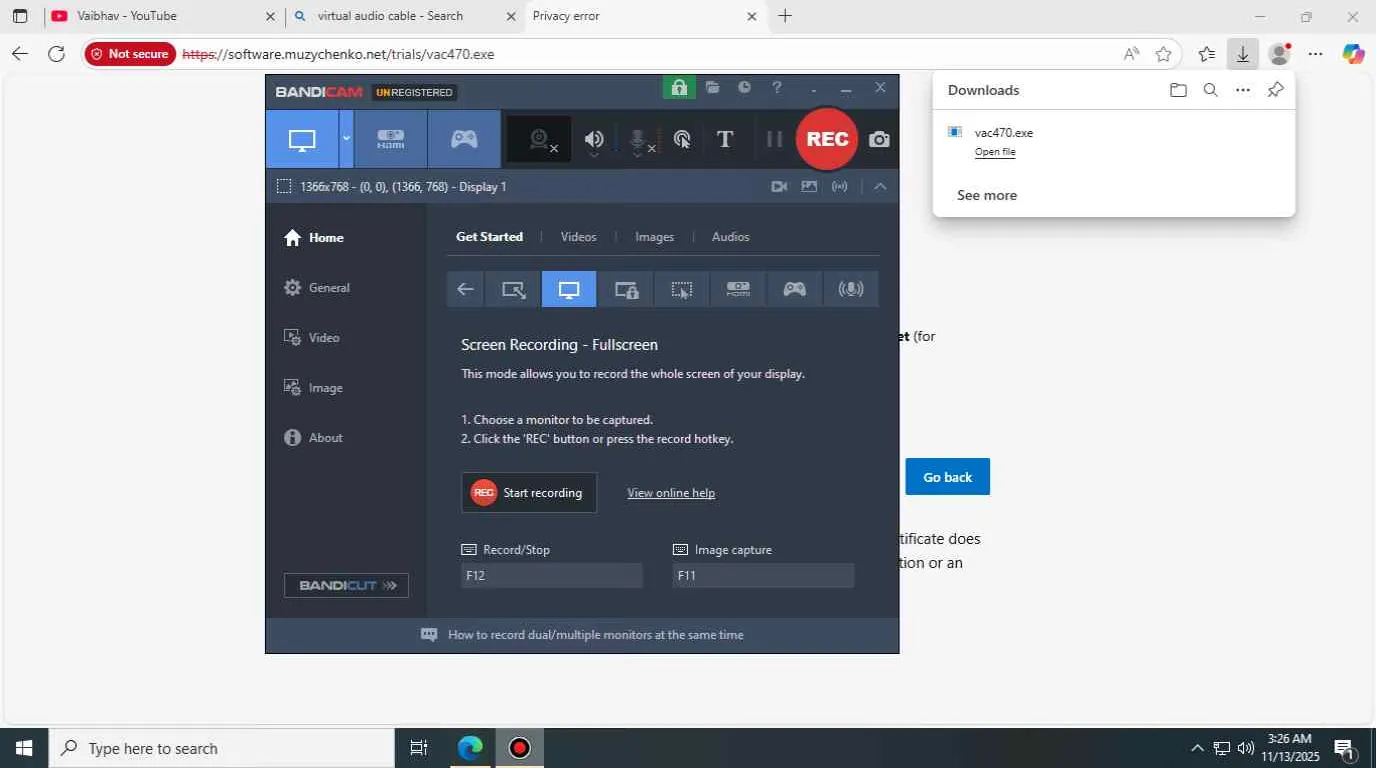Image resolution: width=1376 pixels, height=768 pixels.
Task: Switch to the Get Started tab
Action: point(489,237)
